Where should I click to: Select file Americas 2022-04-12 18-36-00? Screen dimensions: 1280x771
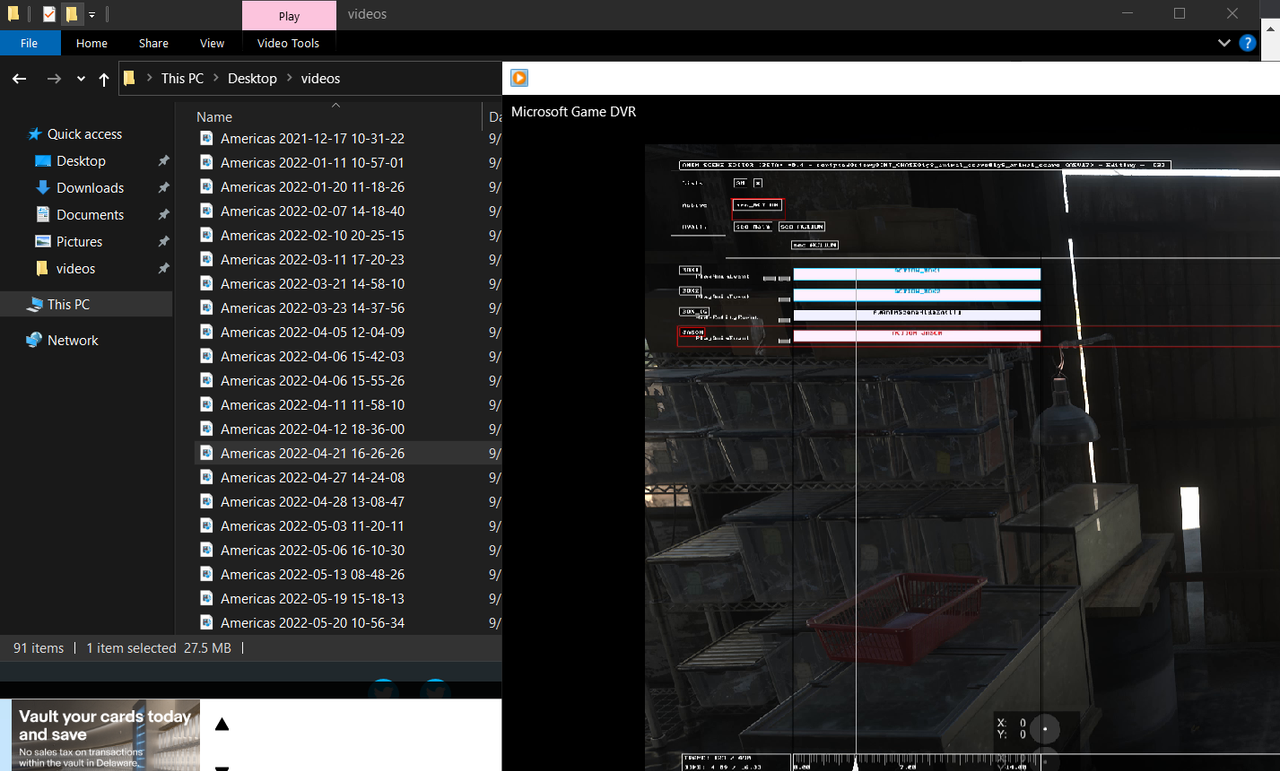click(312, 429)
